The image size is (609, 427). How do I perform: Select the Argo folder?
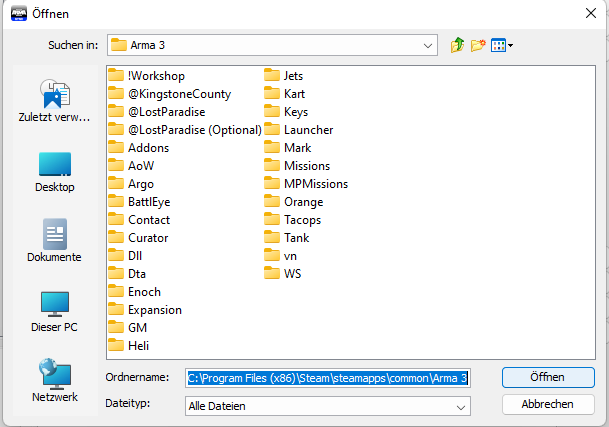(131, 184)
